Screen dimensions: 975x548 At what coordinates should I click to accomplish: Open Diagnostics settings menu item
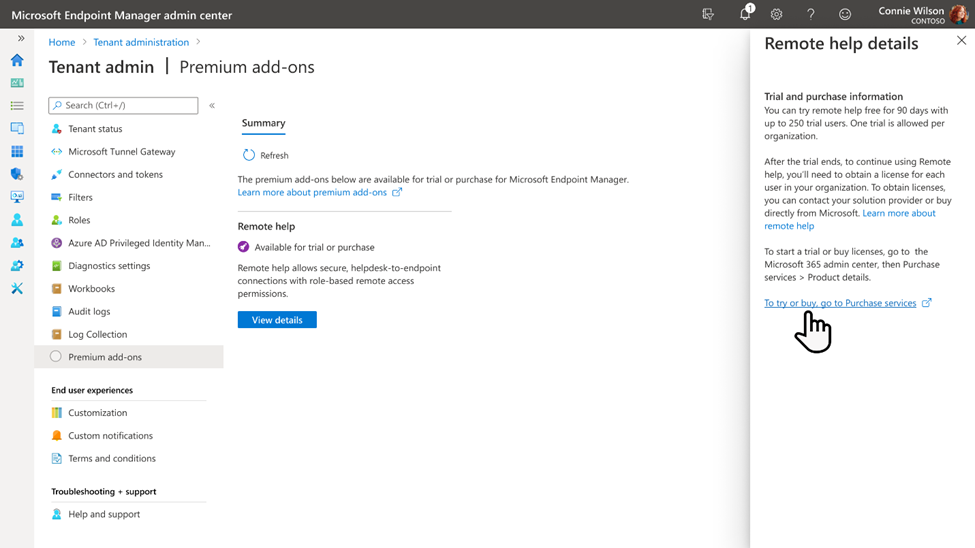click(109, 266)
